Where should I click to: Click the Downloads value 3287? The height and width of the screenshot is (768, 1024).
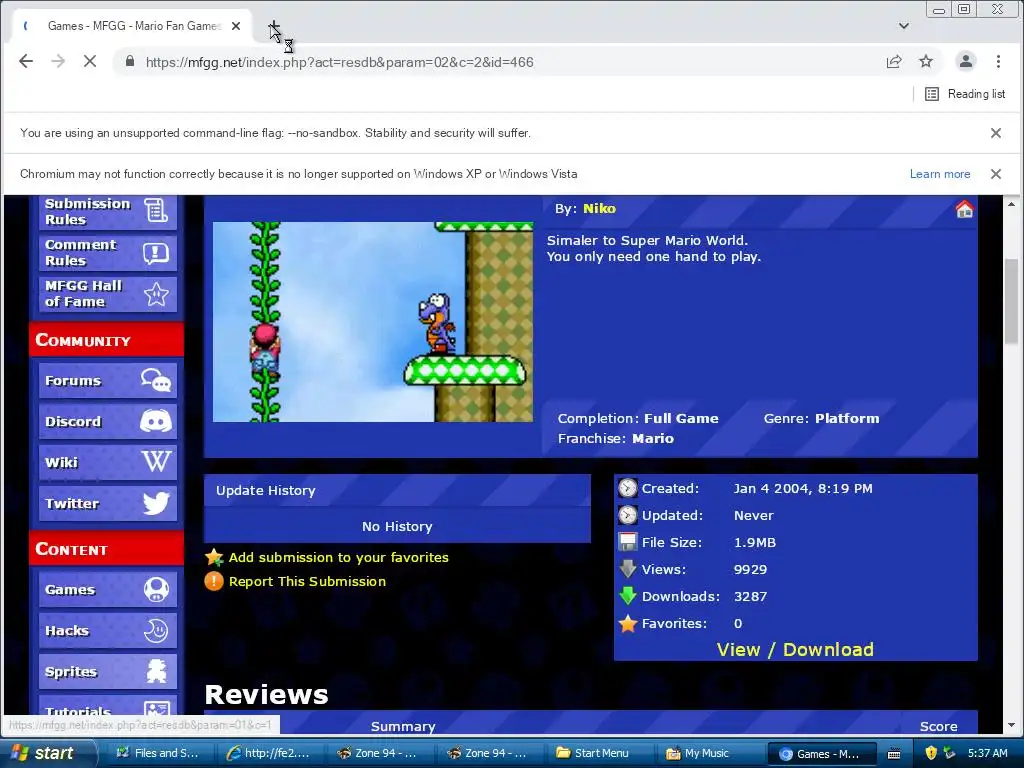(750, 596)
